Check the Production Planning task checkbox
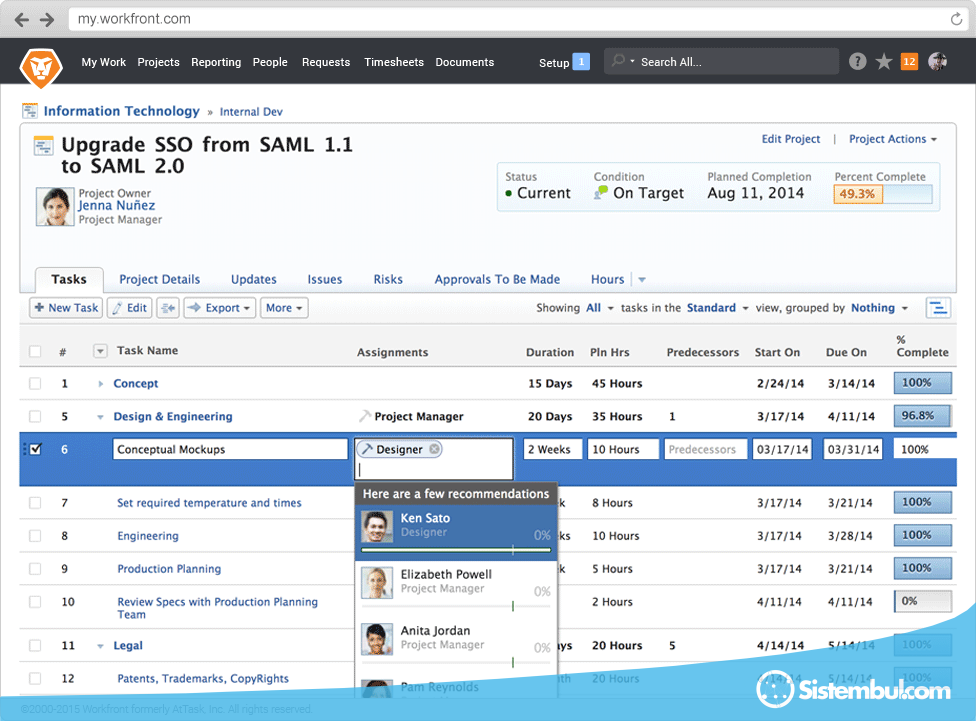The width and height of the screenshot is (976, 721). (x=35, y=568)
